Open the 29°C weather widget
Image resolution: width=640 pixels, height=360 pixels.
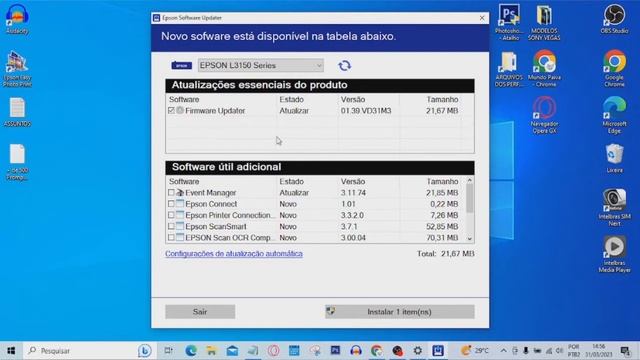pos(474,351)
